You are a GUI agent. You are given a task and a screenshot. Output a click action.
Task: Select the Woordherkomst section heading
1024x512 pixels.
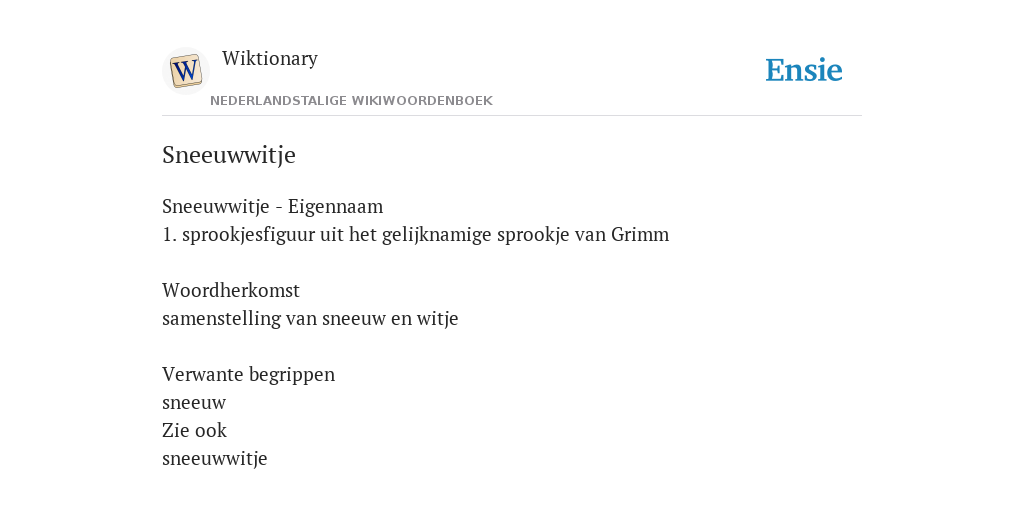(231, 290)
